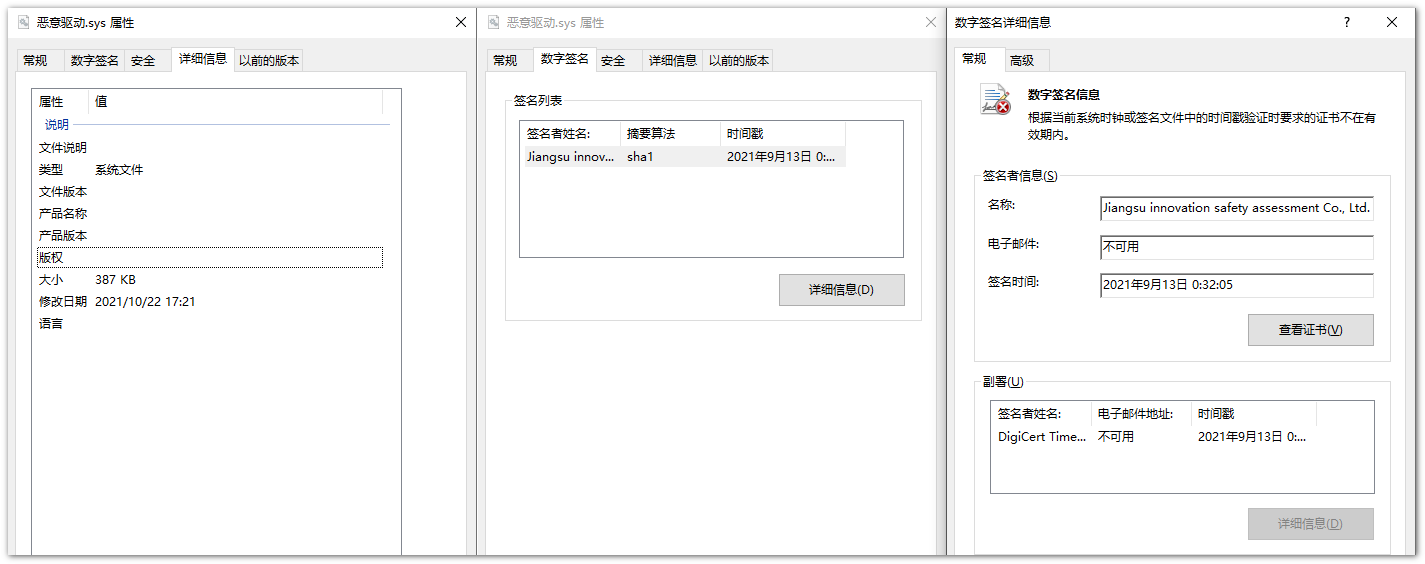Switch to the 高级 tab
Screen dimensions: 1425x564
coord(1021,60)
